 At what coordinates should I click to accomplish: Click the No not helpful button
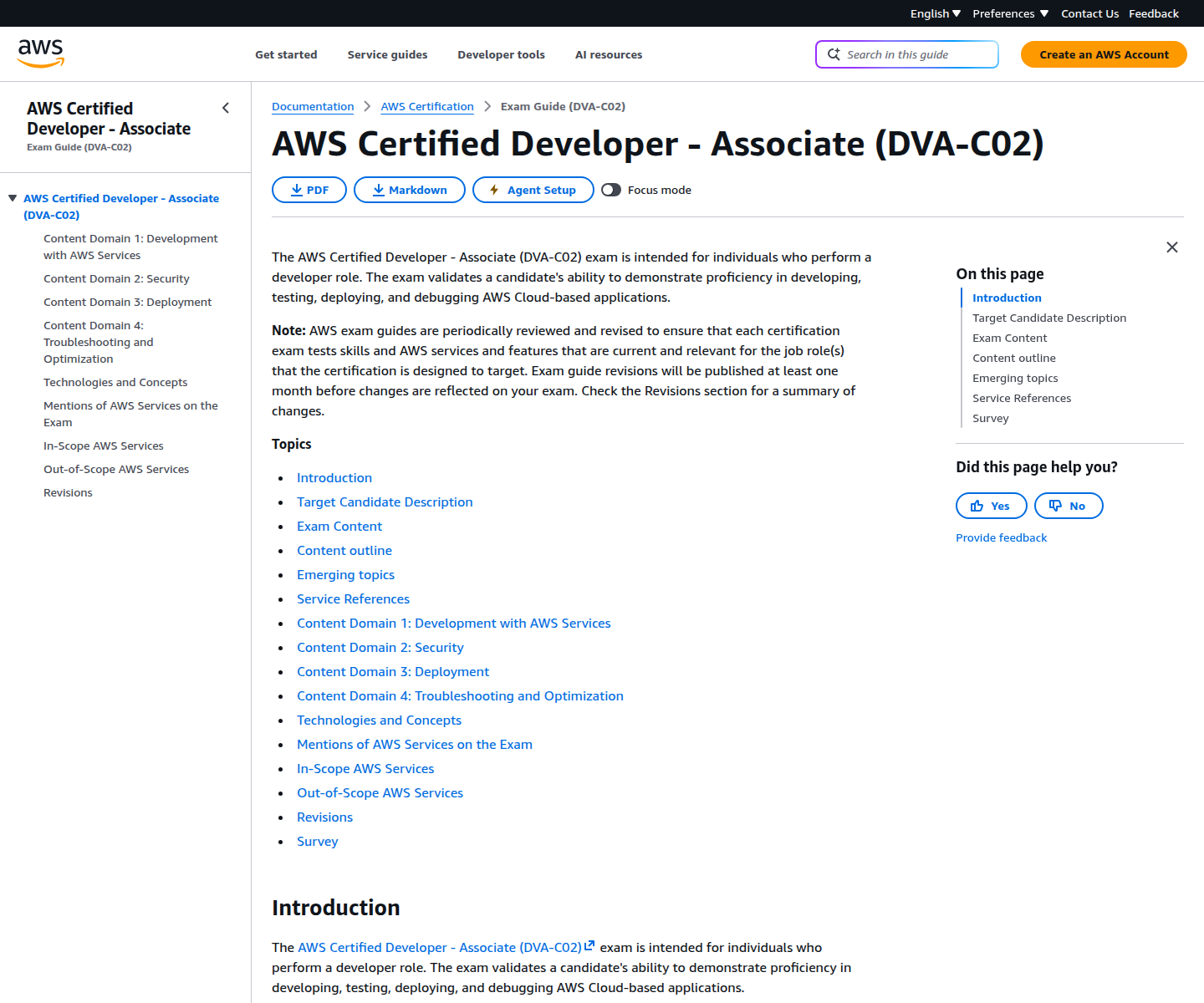(x=1069, y=506)
